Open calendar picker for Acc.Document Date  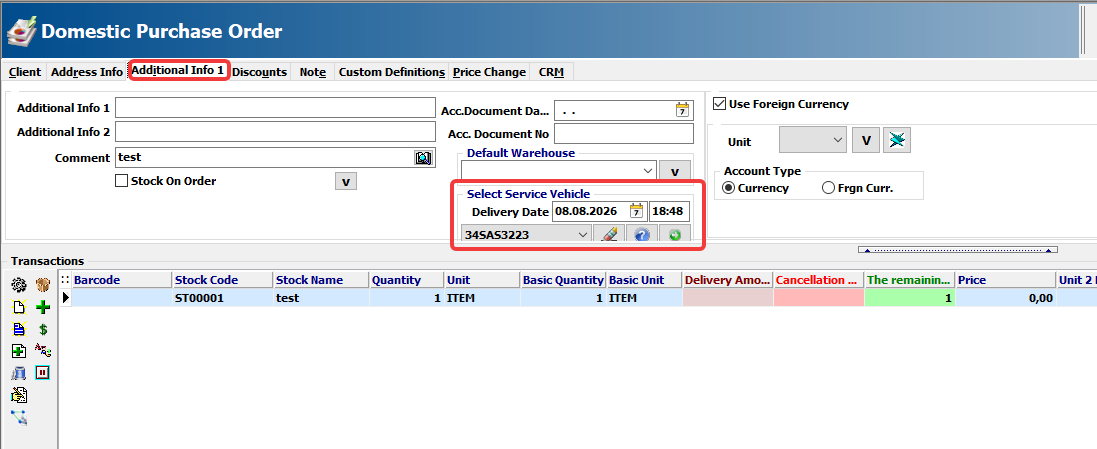click(x=682, y=111)
